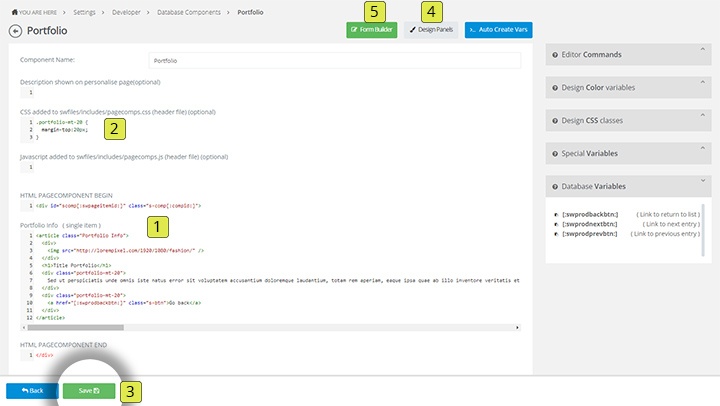The image size is (720, 406).
Task: Click the Design Color variables help icon
Action: point(555,88)
